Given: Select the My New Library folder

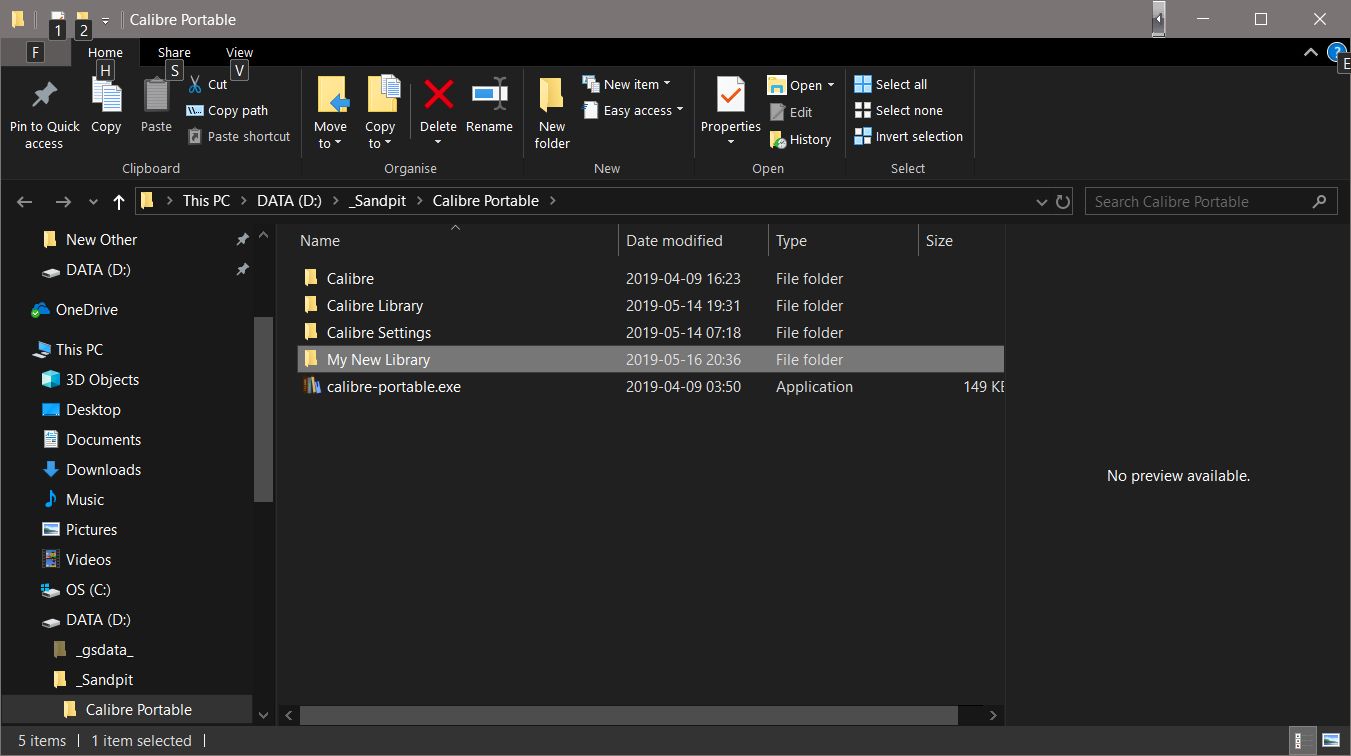Looking at the screenshot, I should (650, 360).
